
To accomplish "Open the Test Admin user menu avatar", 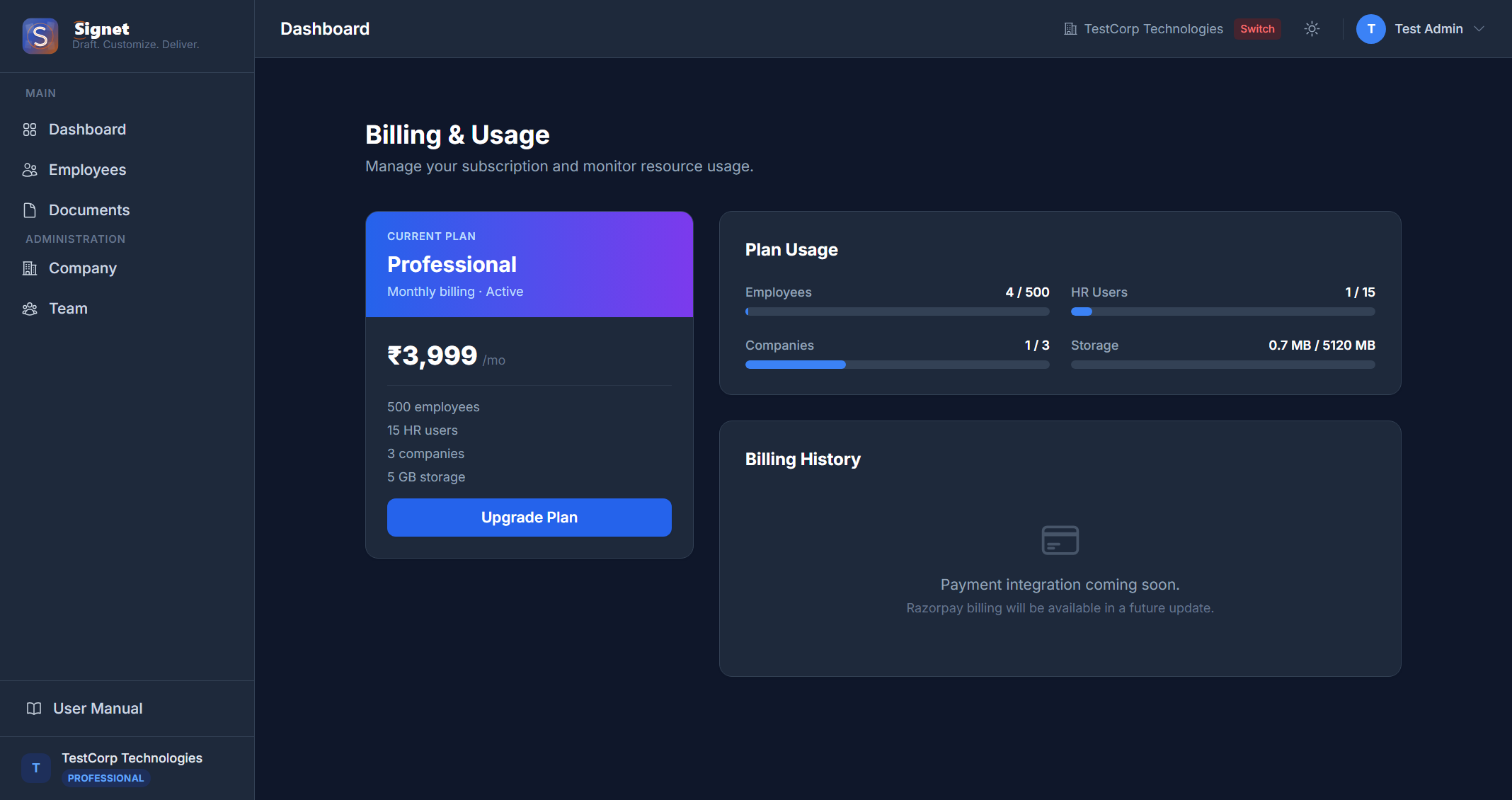I will [1370, 29].
